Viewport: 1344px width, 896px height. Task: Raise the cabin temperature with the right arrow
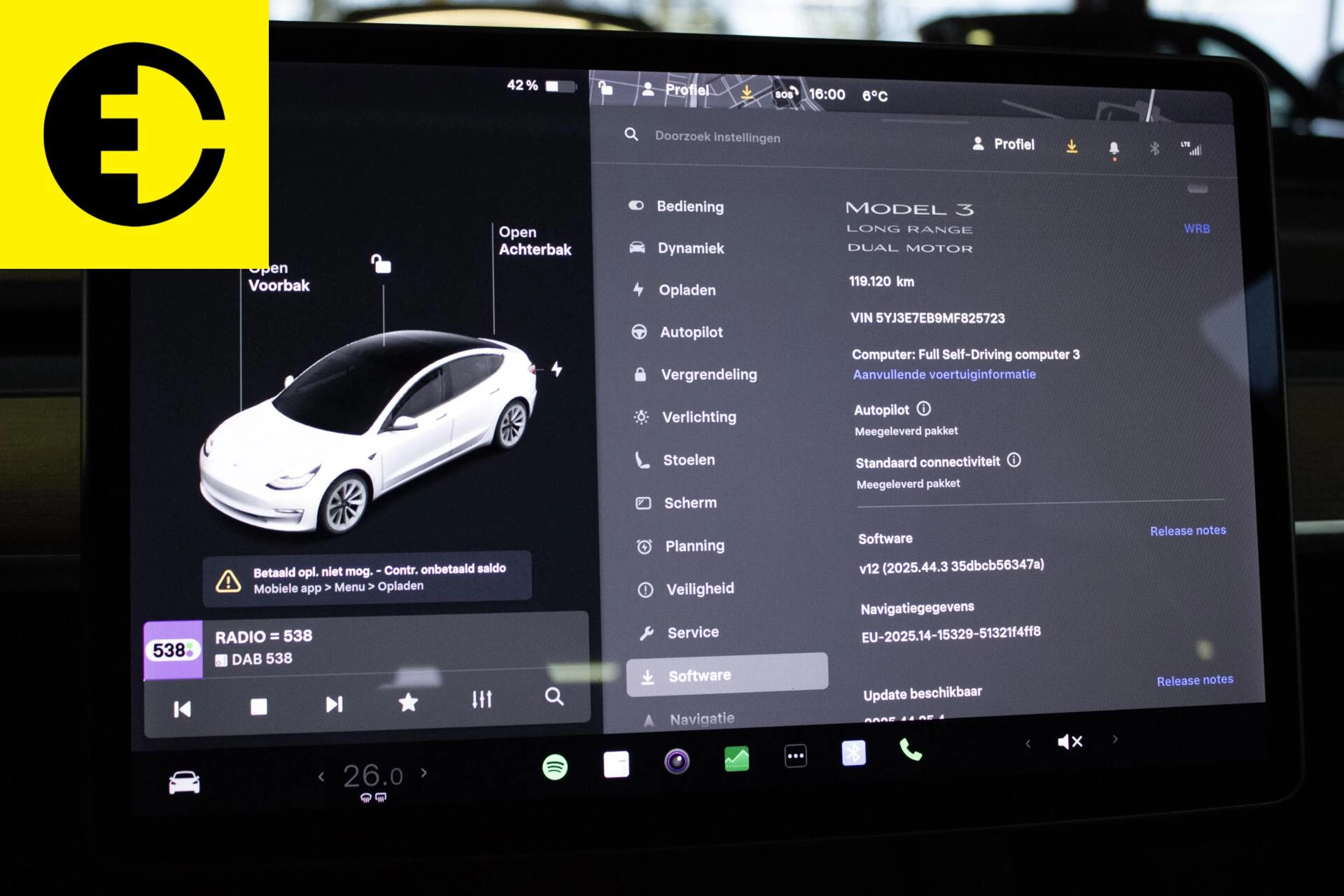point(423,775)
